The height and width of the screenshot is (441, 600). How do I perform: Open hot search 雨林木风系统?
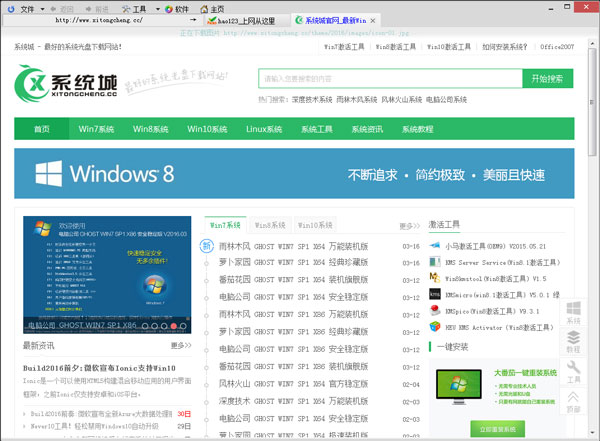357,100
